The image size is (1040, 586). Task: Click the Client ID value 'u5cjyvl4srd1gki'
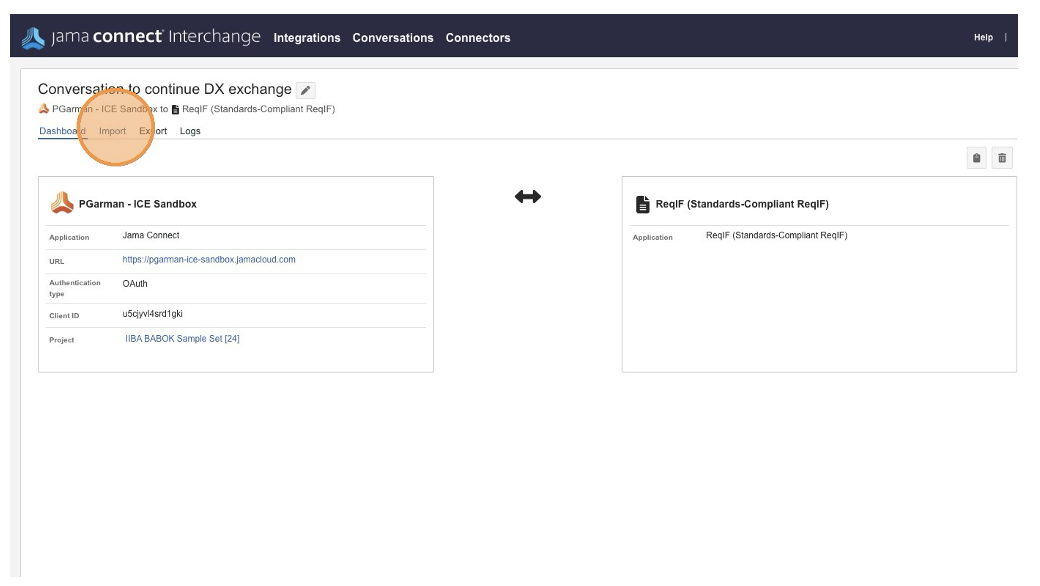153,314
